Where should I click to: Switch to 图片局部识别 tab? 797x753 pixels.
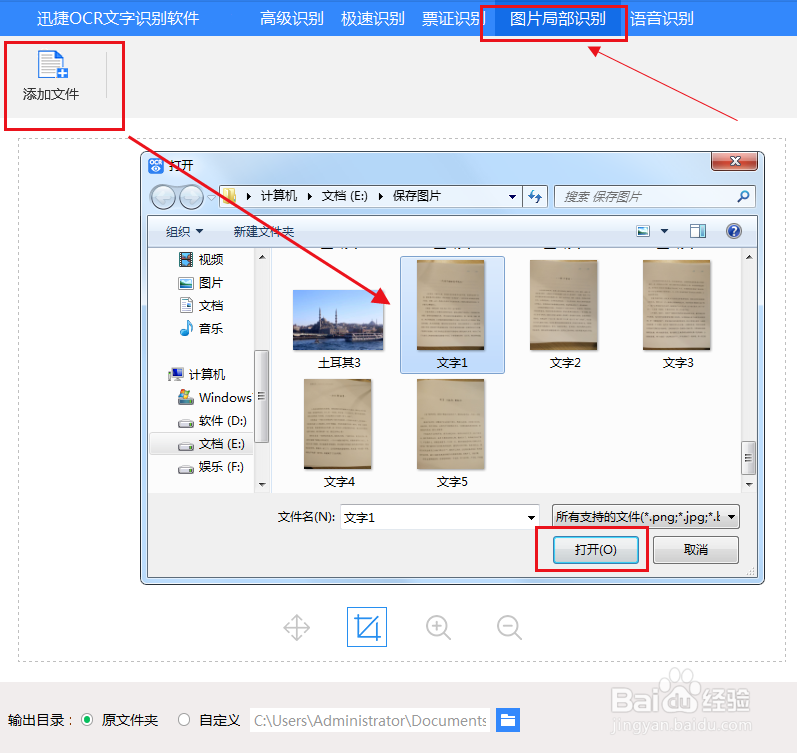click(558, 19)
